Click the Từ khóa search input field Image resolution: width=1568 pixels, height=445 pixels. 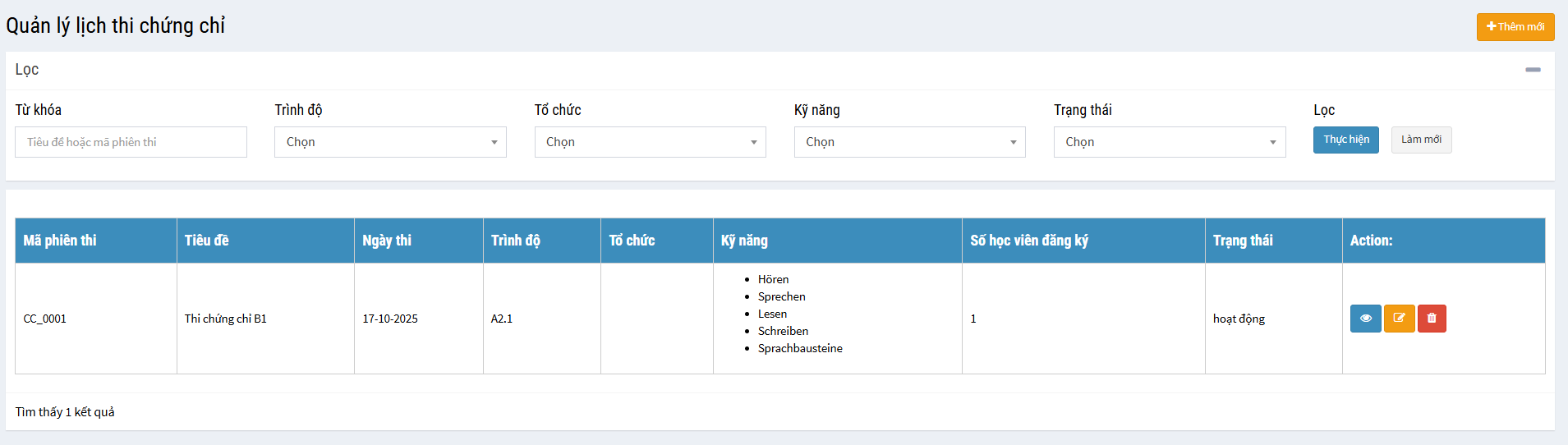coord(131,142)
